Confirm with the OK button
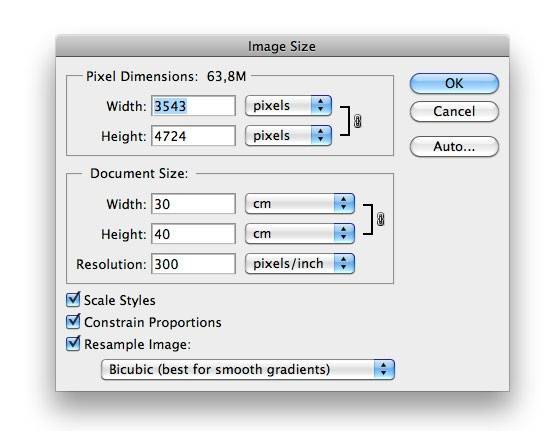Screen dimensions: 558x431 pos(454,83)
